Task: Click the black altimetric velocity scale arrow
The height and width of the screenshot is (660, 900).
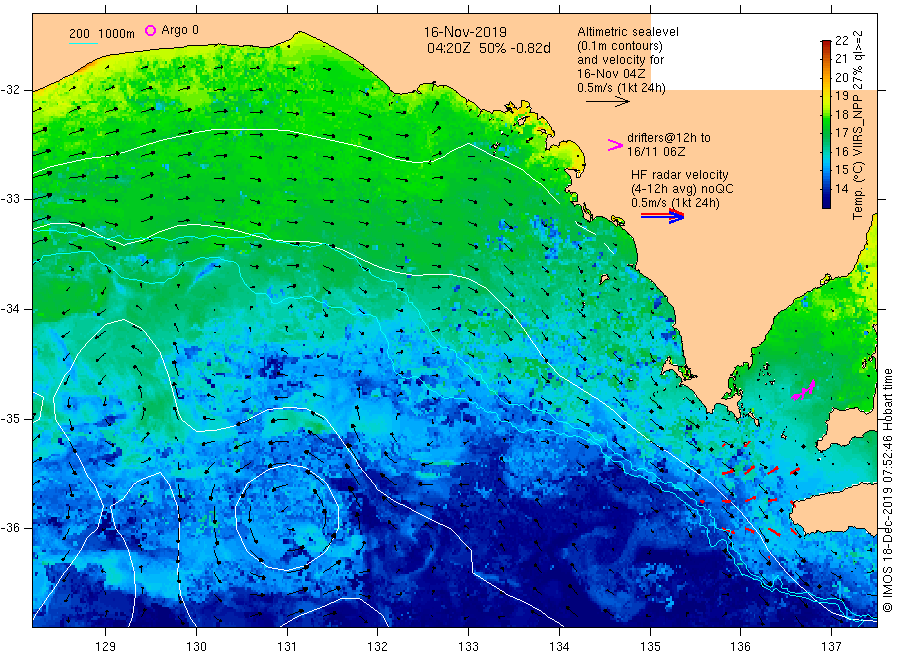Action: [607, 102]
